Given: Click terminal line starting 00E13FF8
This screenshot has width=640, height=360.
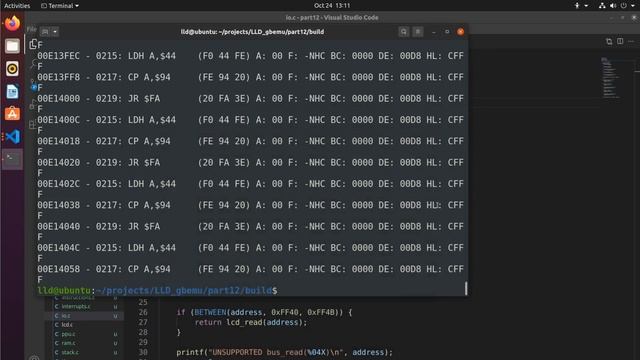Looking at the screenshot, I should pos(250,77).
